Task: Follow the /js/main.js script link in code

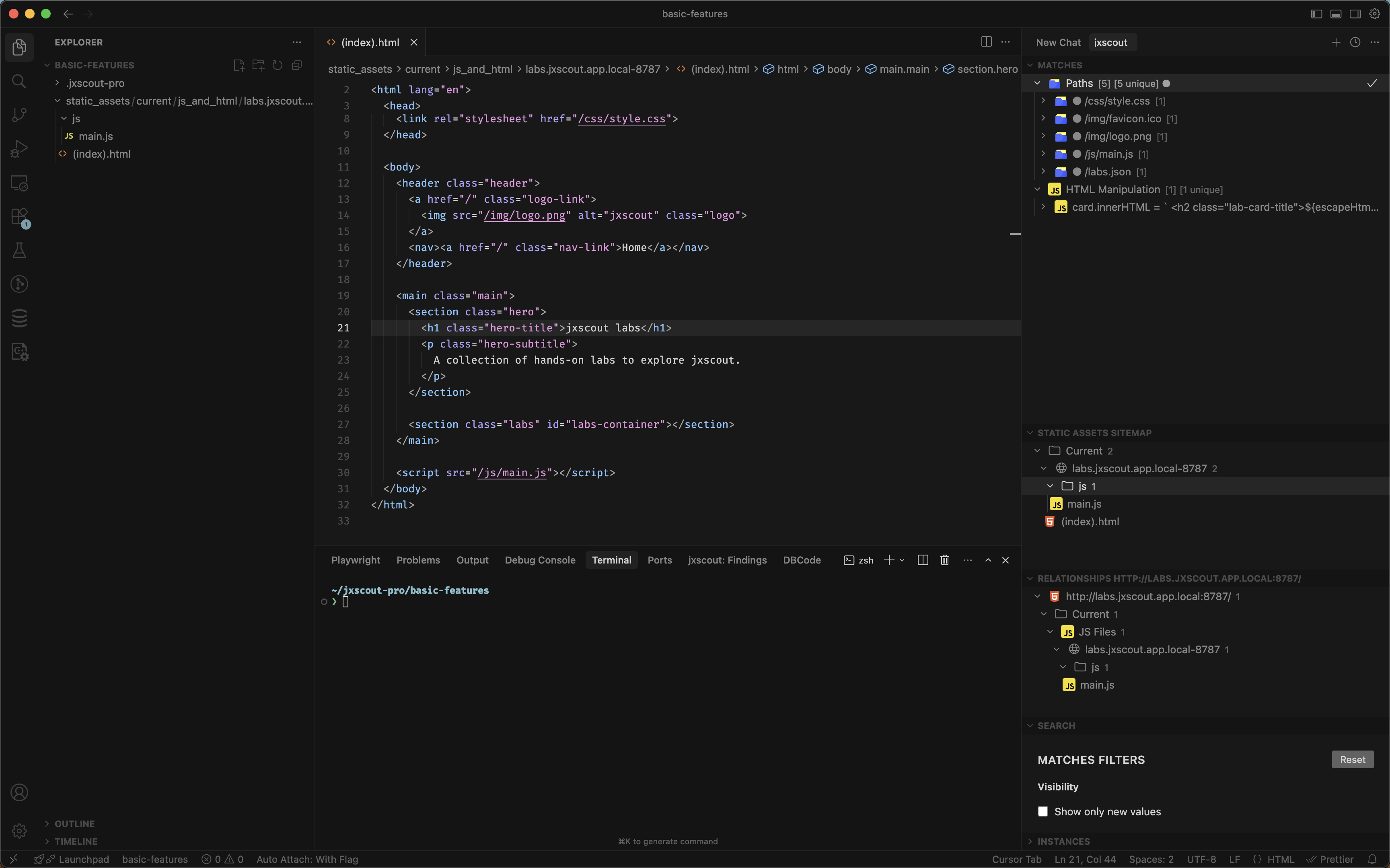Action: (512, 473)
